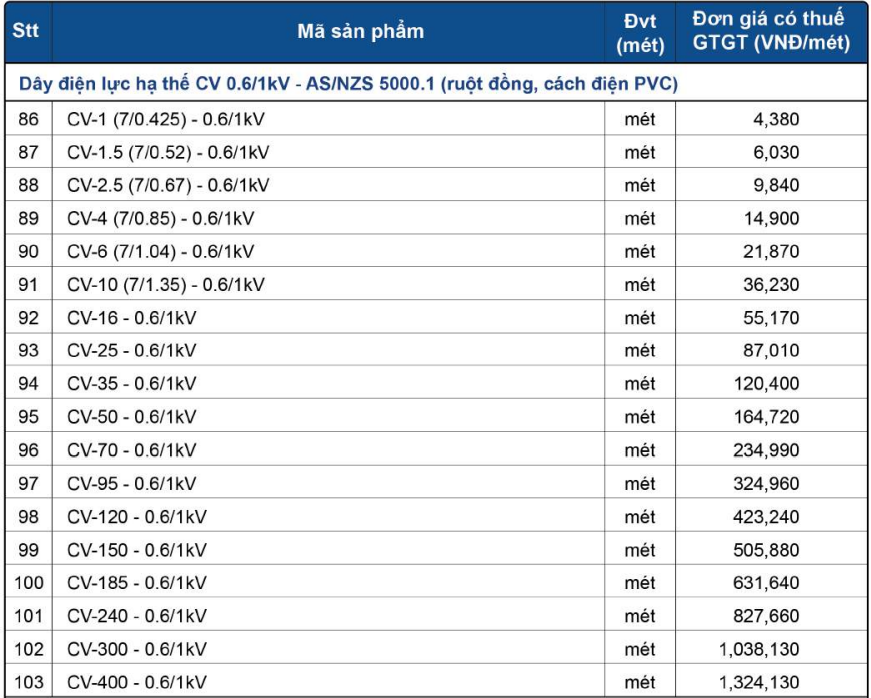The height and width of the screenshot is (698, 871).
Task: Click the 'Mã sản phẩm' column header
Action: pos(360,31)
